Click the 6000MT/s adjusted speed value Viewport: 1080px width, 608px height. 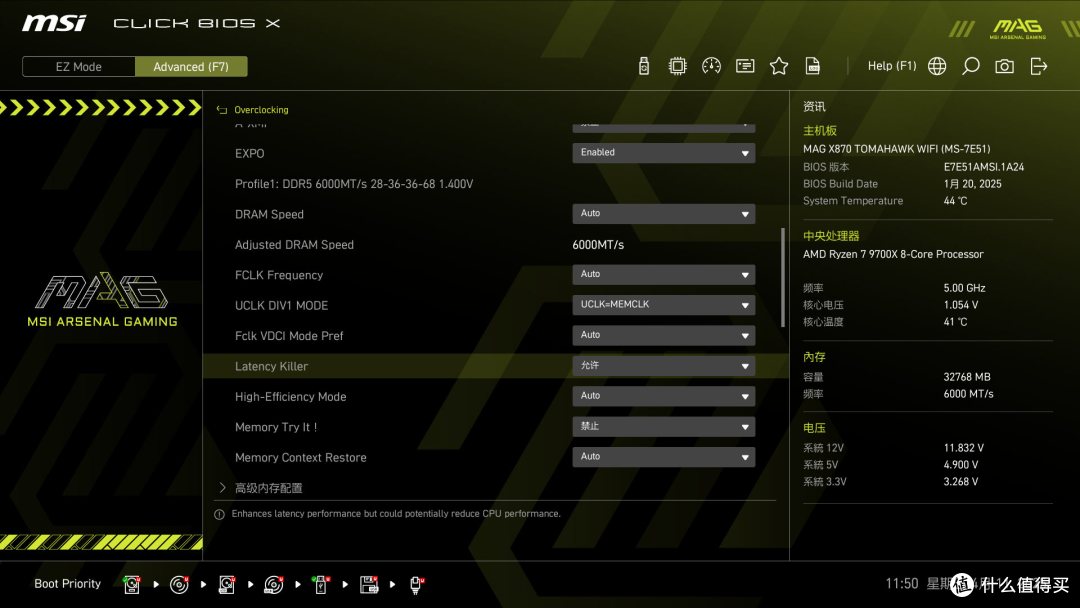(598, 244)
